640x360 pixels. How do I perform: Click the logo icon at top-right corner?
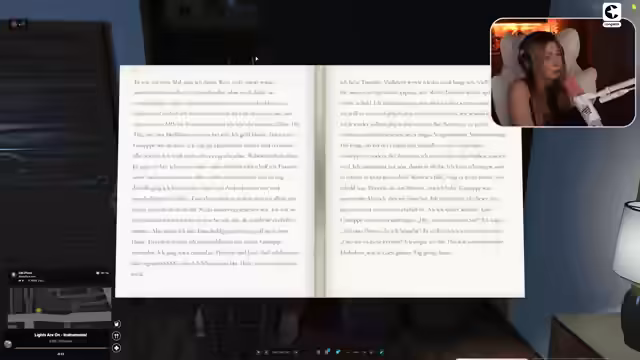[x=611, y=12]
